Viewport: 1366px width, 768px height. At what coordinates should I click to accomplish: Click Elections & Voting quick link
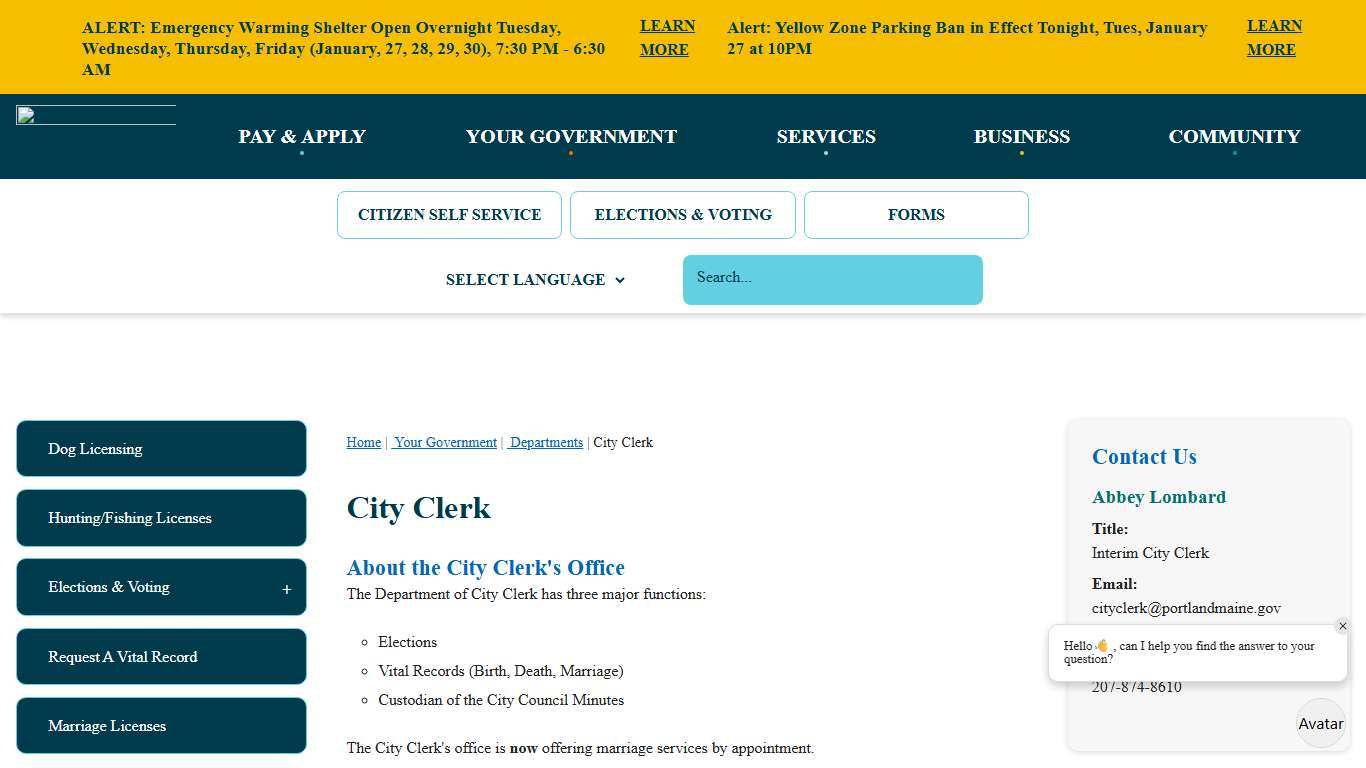point(683,214)
